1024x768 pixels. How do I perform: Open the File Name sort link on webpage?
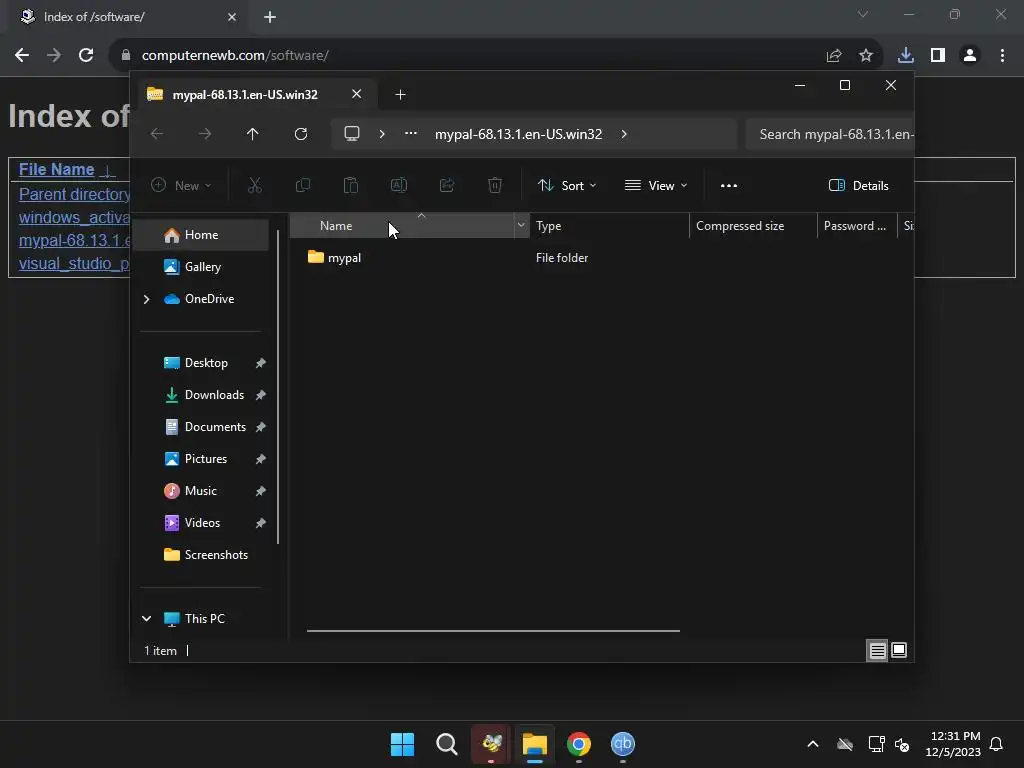56,169
